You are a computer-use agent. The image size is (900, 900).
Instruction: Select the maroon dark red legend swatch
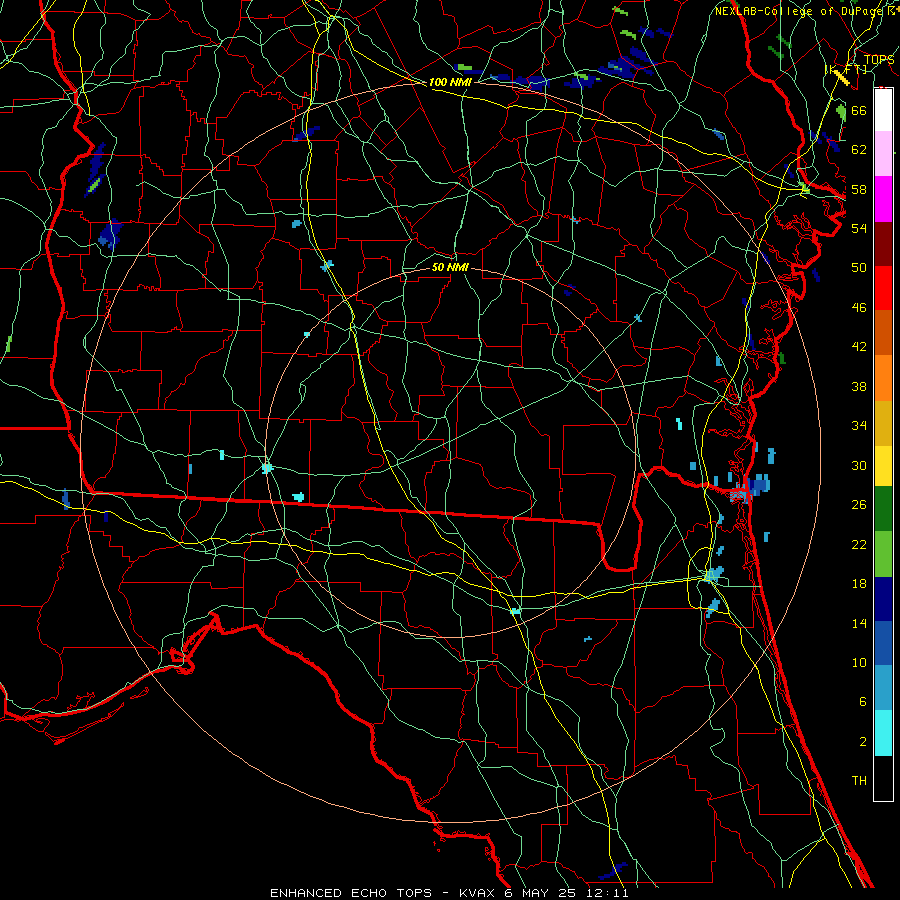[x=883, y=244]
